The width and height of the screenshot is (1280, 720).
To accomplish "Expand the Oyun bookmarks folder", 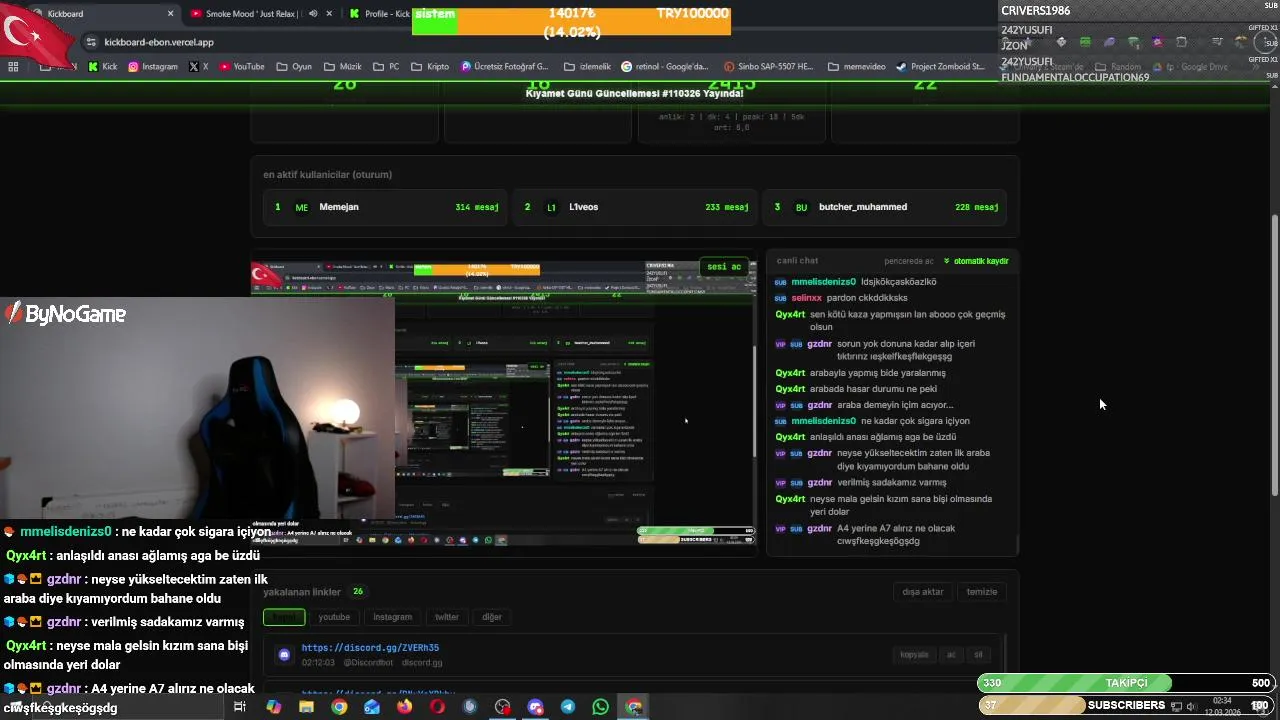I will coord(293,67).
